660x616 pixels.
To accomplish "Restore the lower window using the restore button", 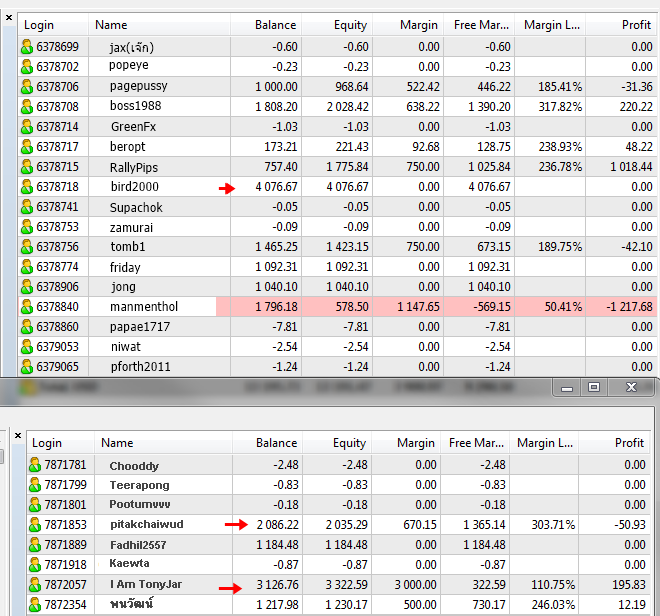I will 594,387.
